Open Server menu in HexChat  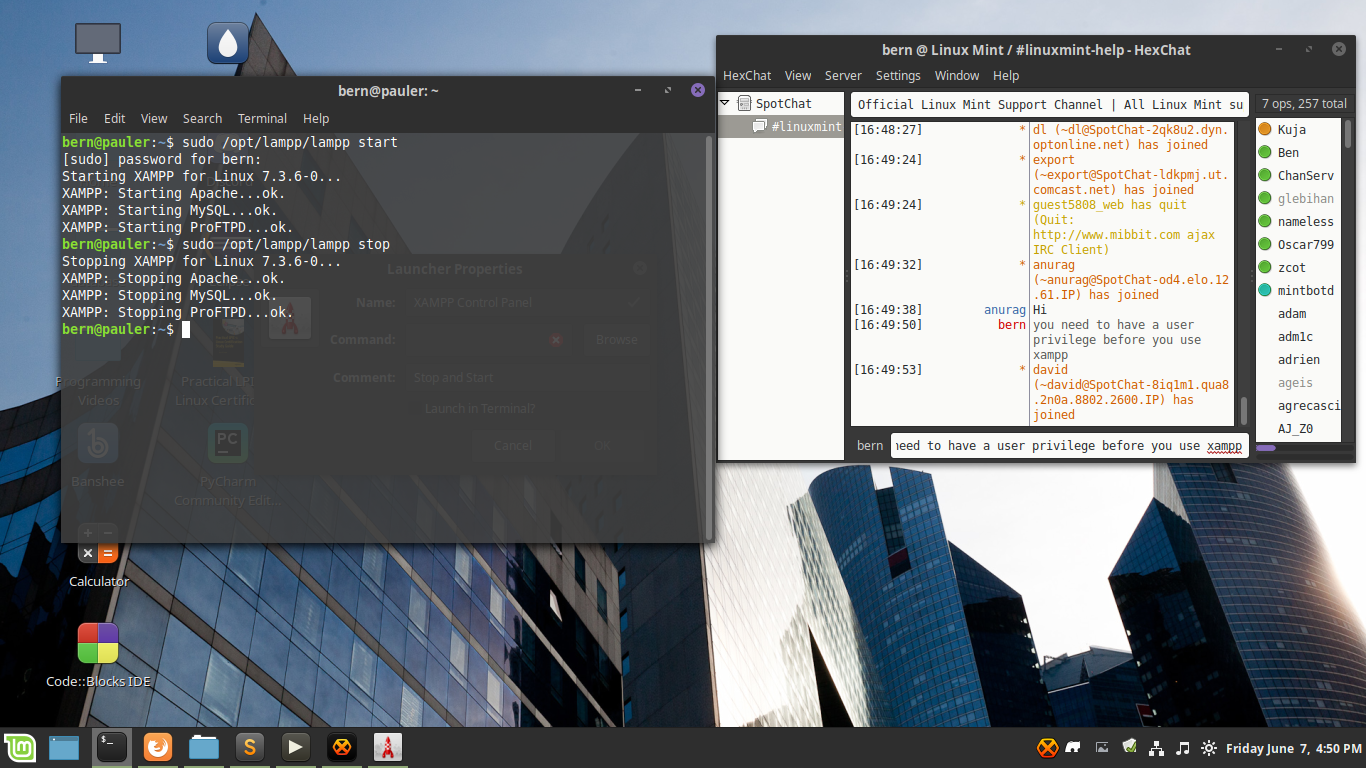[843, 75]
